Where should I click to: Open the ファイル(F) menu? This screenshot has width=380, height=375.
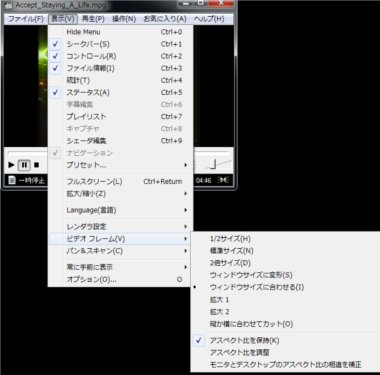coord(26,19)
